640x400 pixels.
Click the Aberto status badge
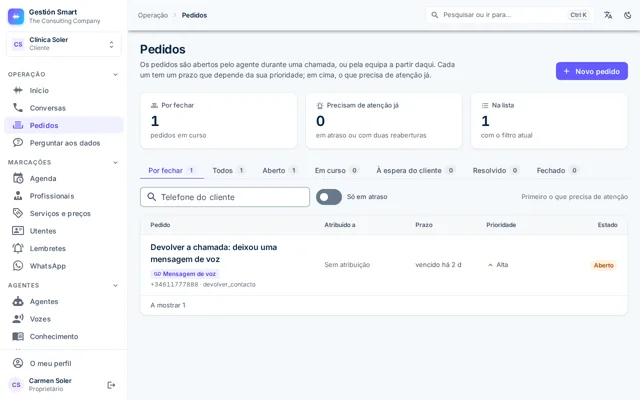[603, 265]
